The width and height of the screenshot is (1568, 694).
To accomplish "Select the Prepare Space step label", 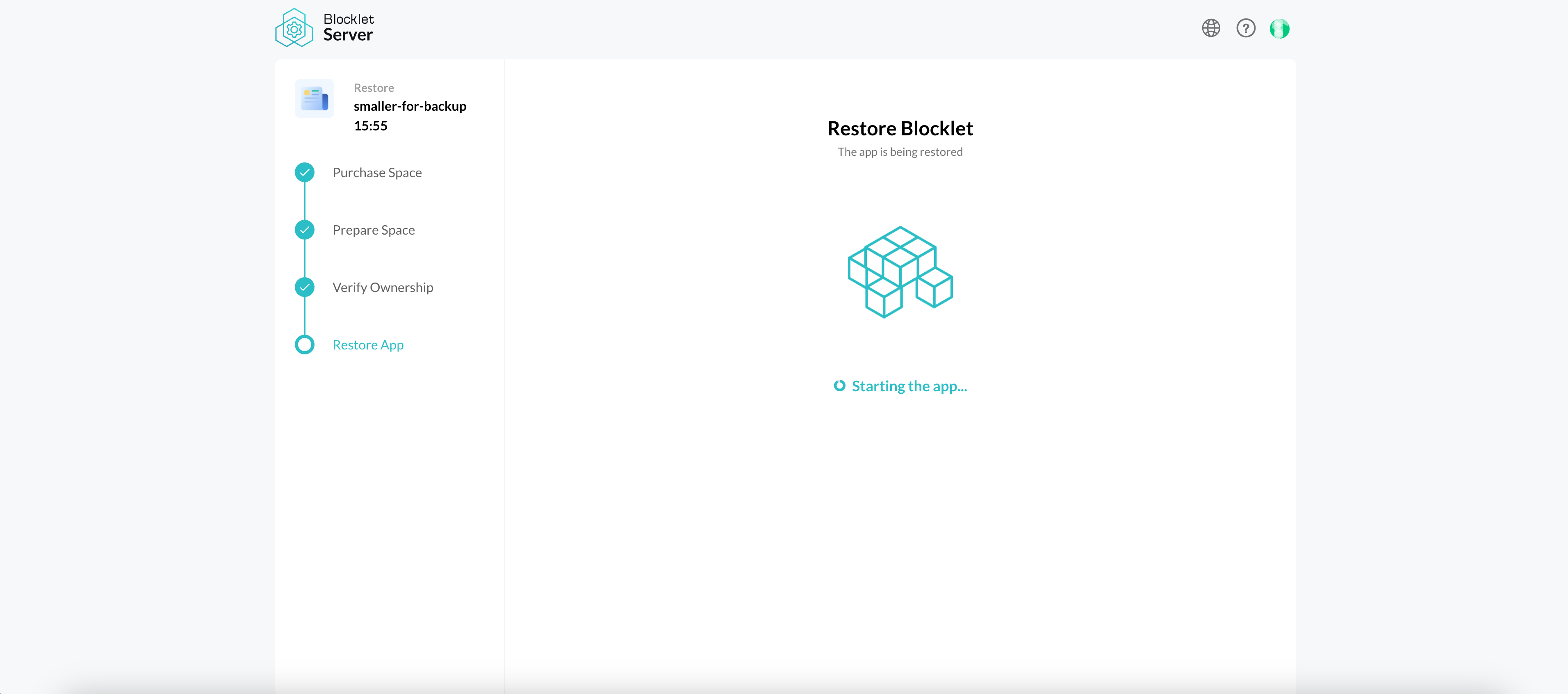I will point(373,230).
